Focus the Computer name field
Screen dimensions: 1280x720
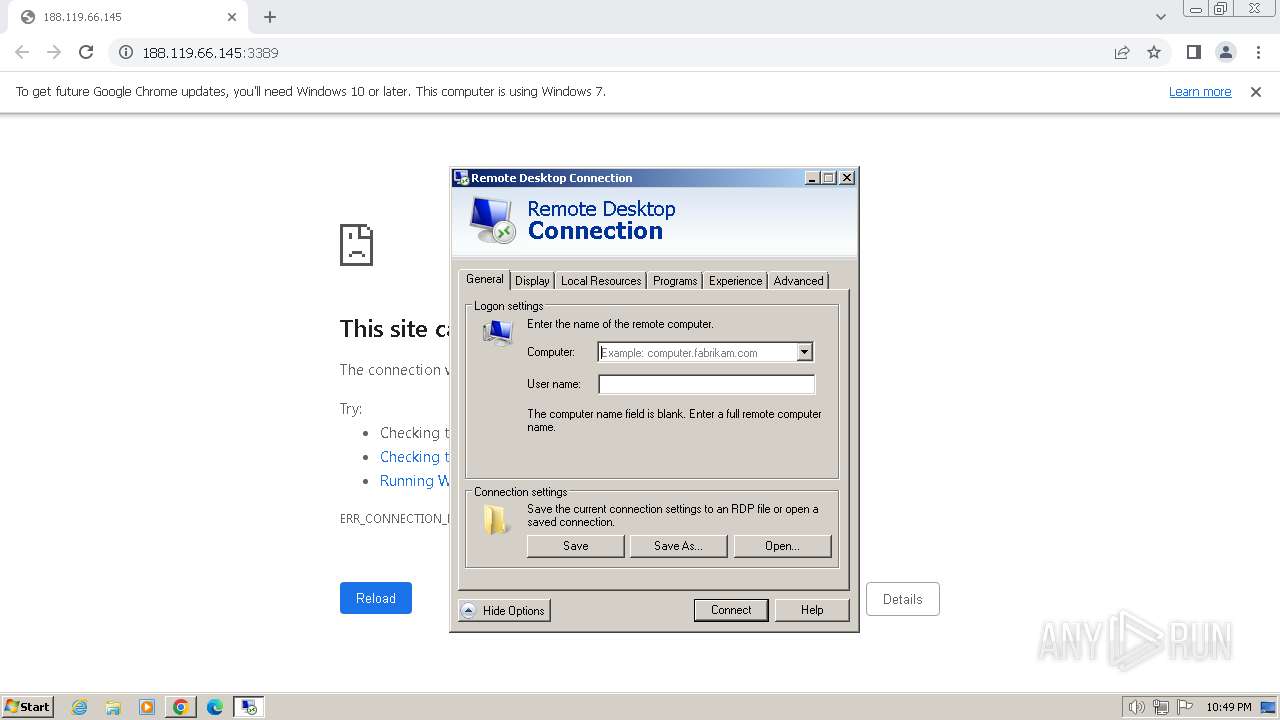coord(697,352)
